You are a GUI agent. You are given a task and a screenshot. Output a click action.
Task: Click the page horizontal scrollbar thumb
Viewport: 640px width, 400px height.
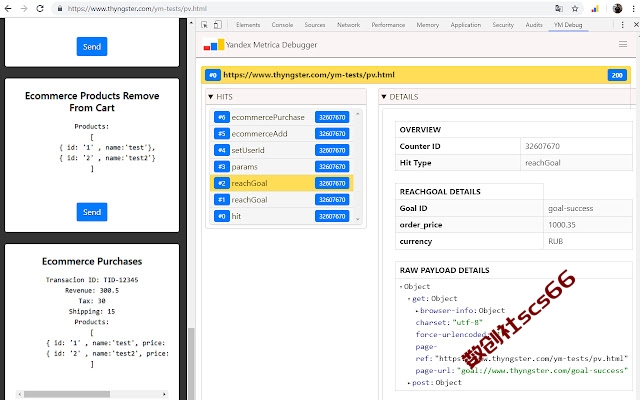pos(67,394)
